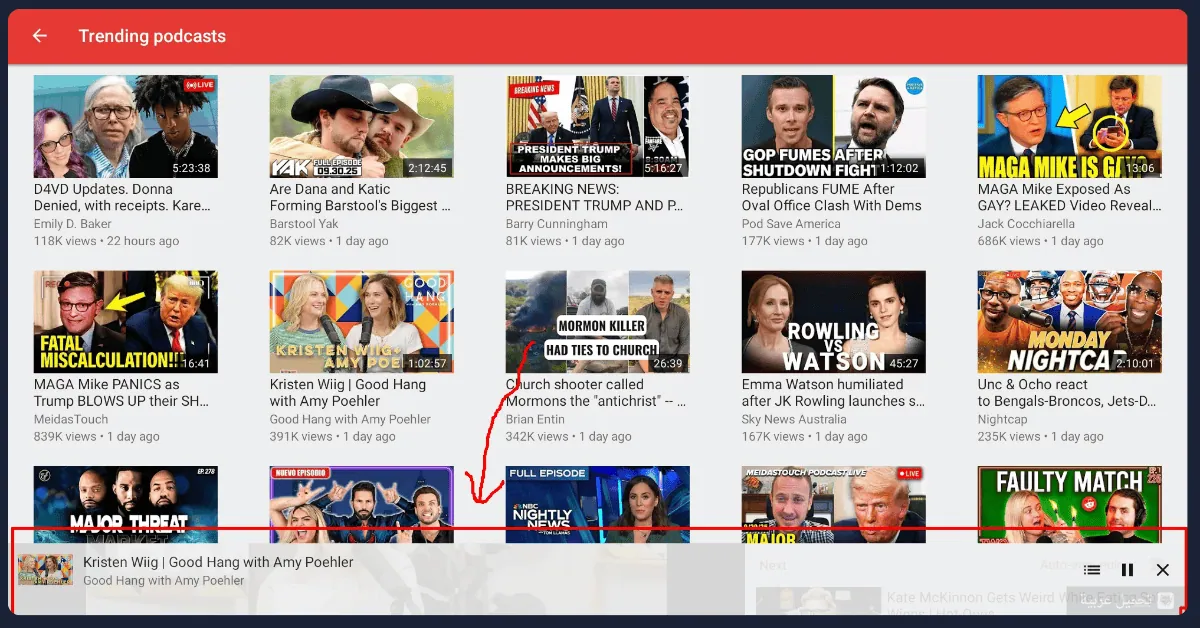Click "391K views • 1 day ago" text
The width and height of the screenshot is (1200, 628).
(x=333, y=437)
